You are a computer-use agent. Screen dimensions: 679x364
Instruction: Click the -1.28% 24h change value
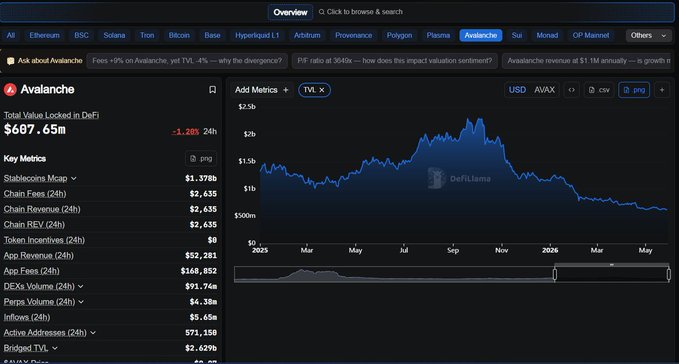(x=185, y=132)
